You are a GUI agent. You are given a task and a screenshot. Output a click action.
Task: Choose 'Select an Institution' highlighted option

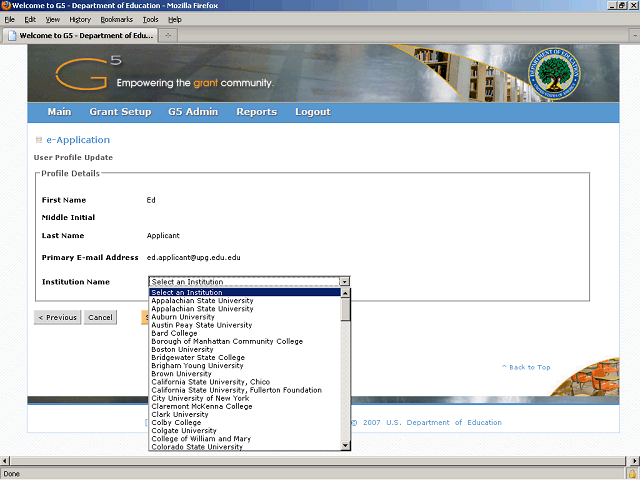click(244, 292)
